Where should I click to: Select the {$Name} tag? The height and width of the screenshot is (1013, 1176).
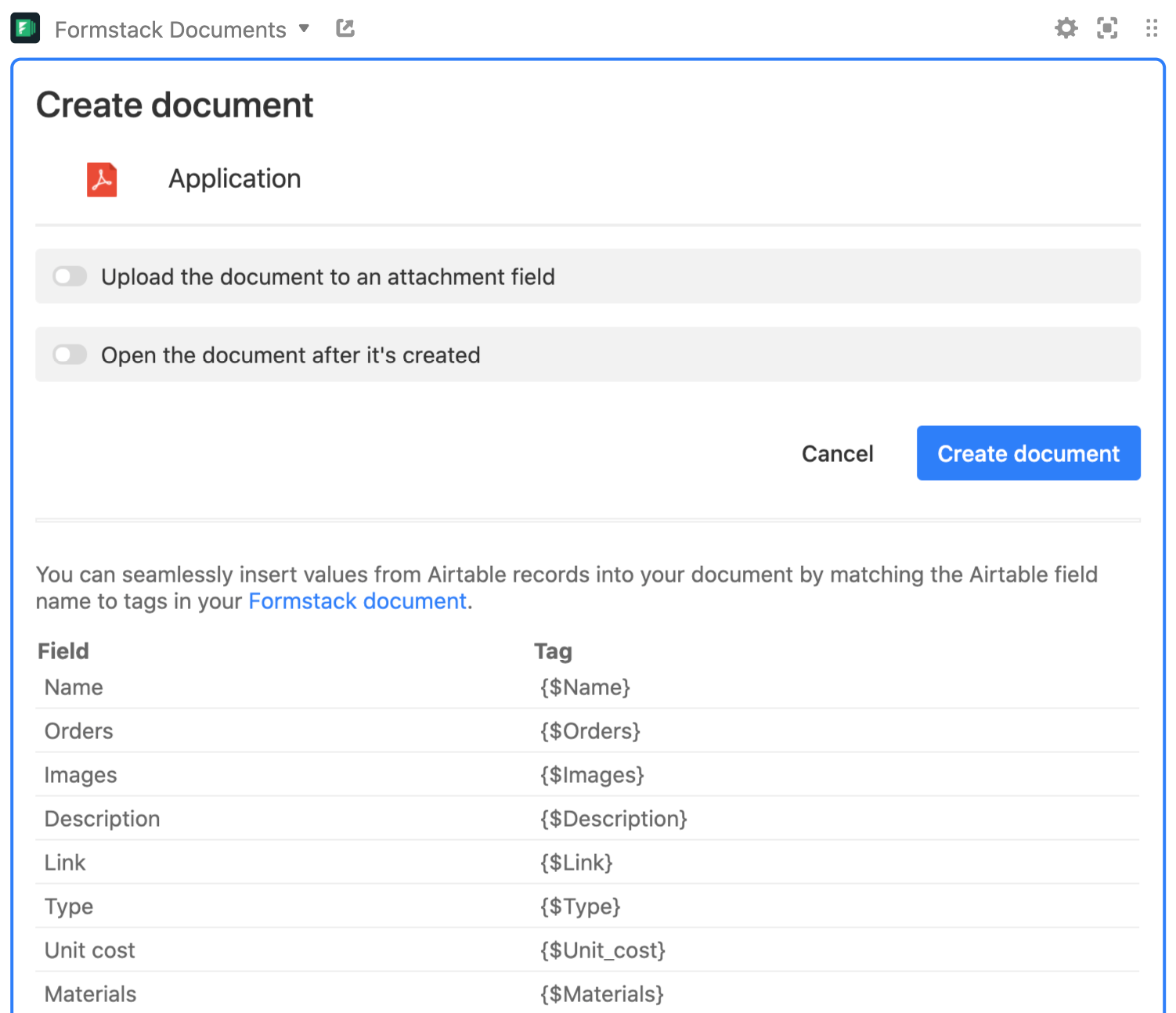pyautogui.click(x=585, y=687)
